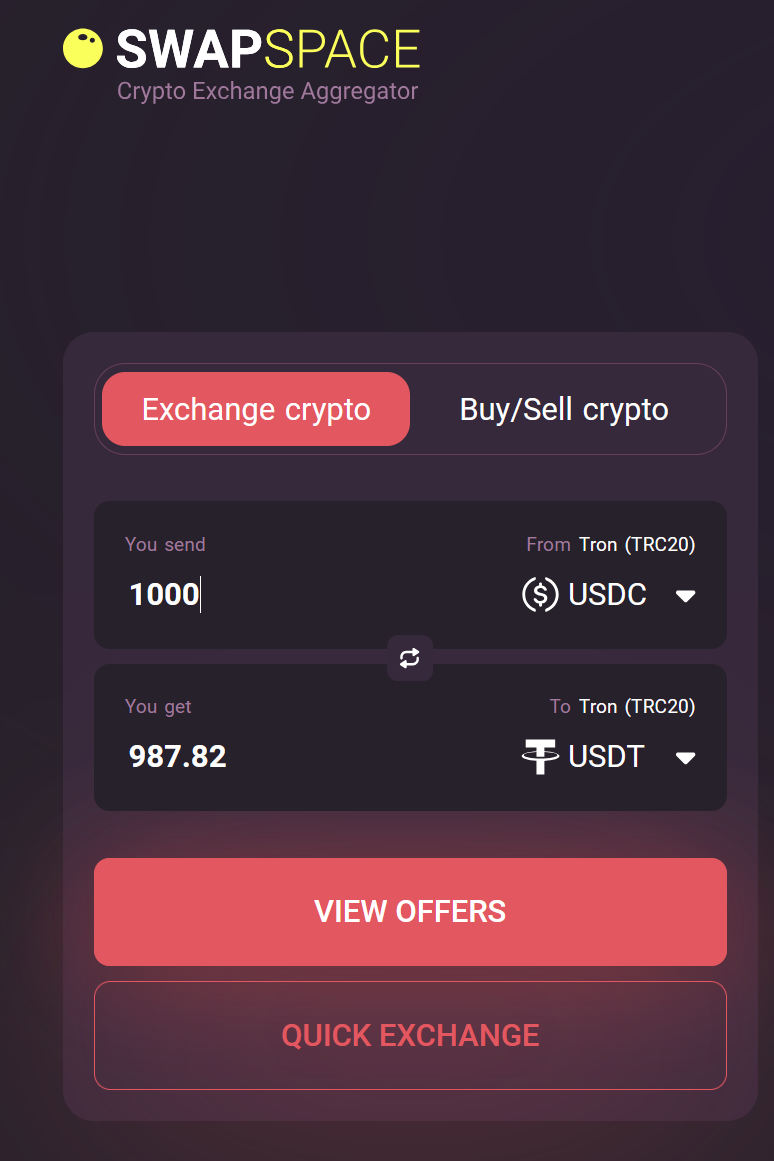Viewport: 774px width, 1161px height.
Task: Click the USDC currency name
Action: [x=607, y=595]
